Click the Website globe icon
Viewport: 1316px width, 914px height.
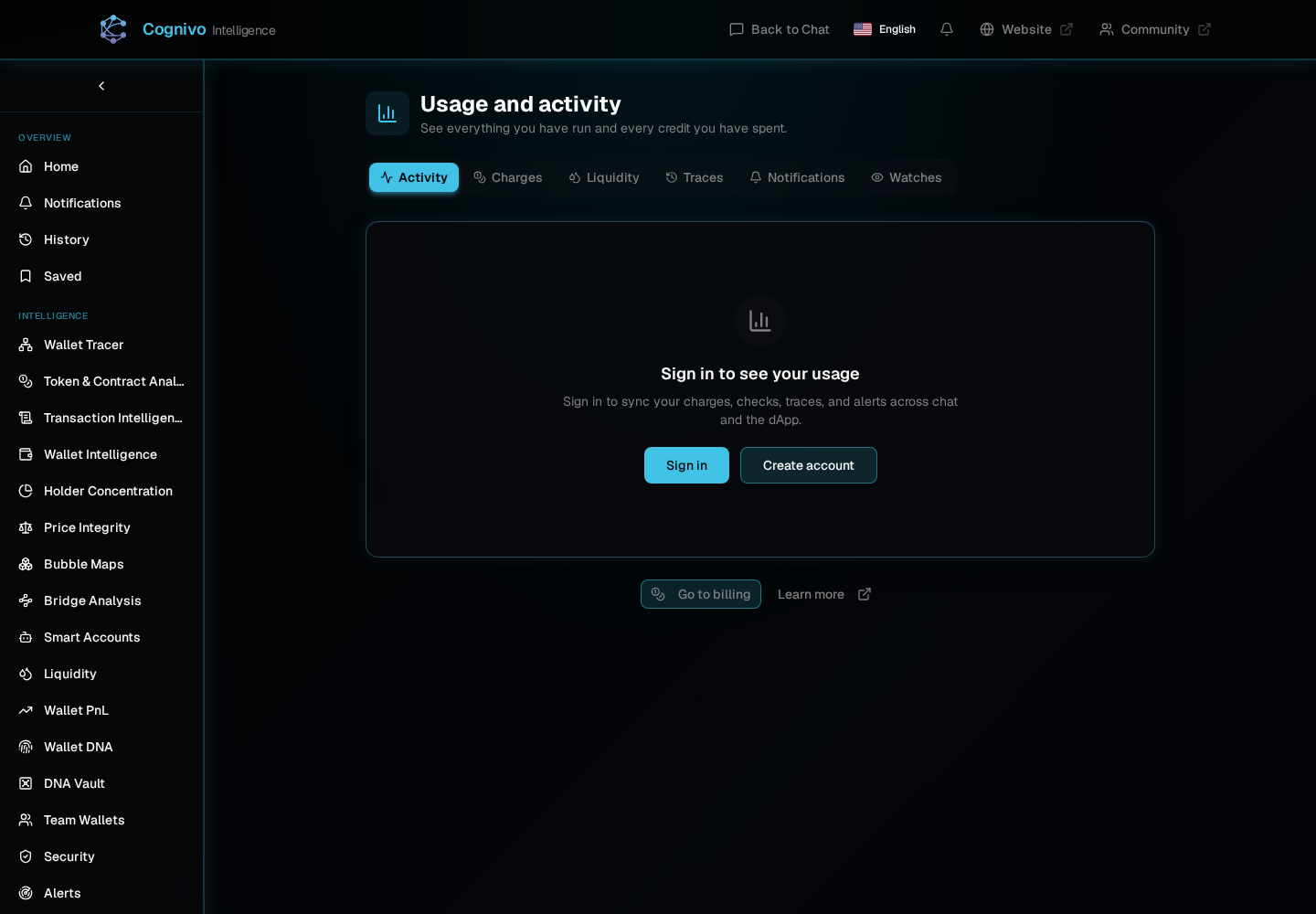(987, 29)
